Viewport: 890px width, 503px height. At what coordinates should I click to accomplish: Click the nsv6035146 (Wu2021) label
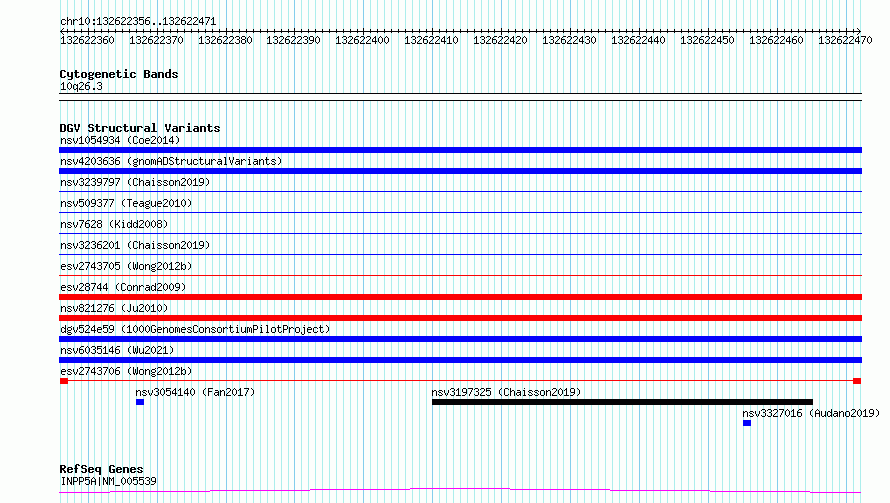click(117, 350)
